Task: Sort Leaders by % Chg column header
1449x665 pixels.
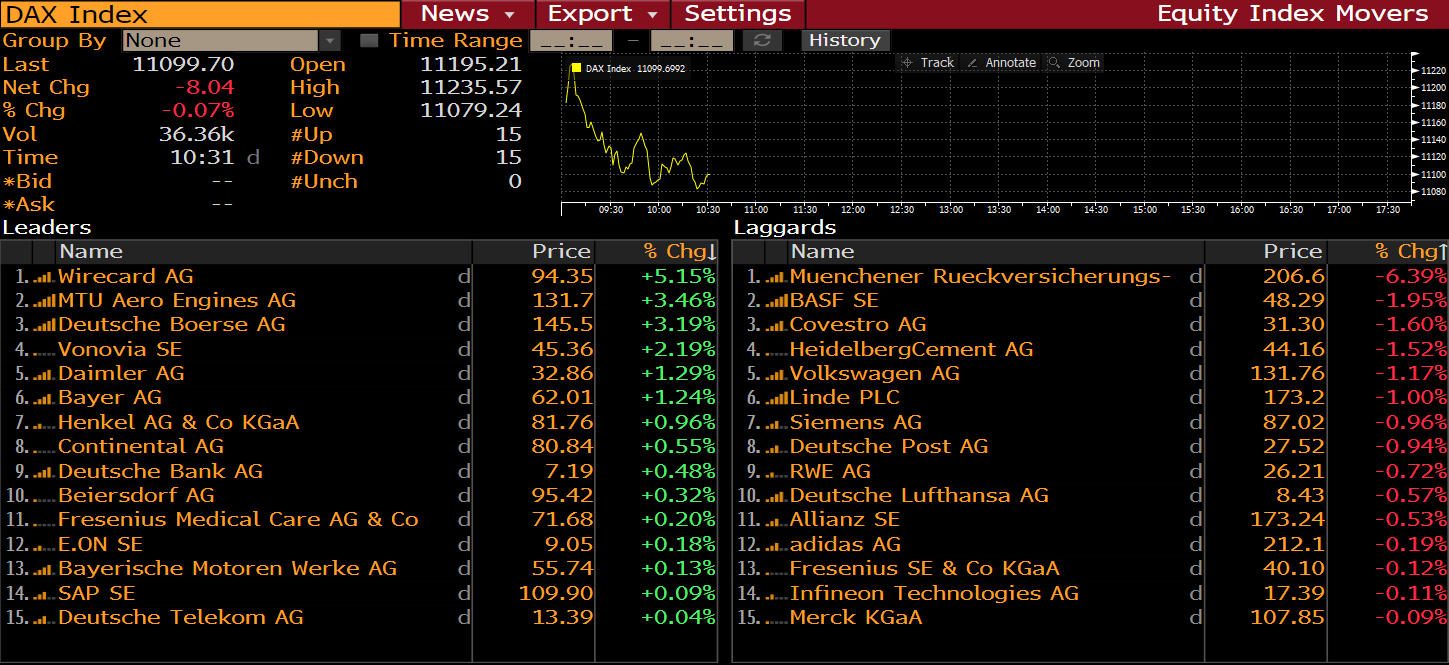Action: 680,251
